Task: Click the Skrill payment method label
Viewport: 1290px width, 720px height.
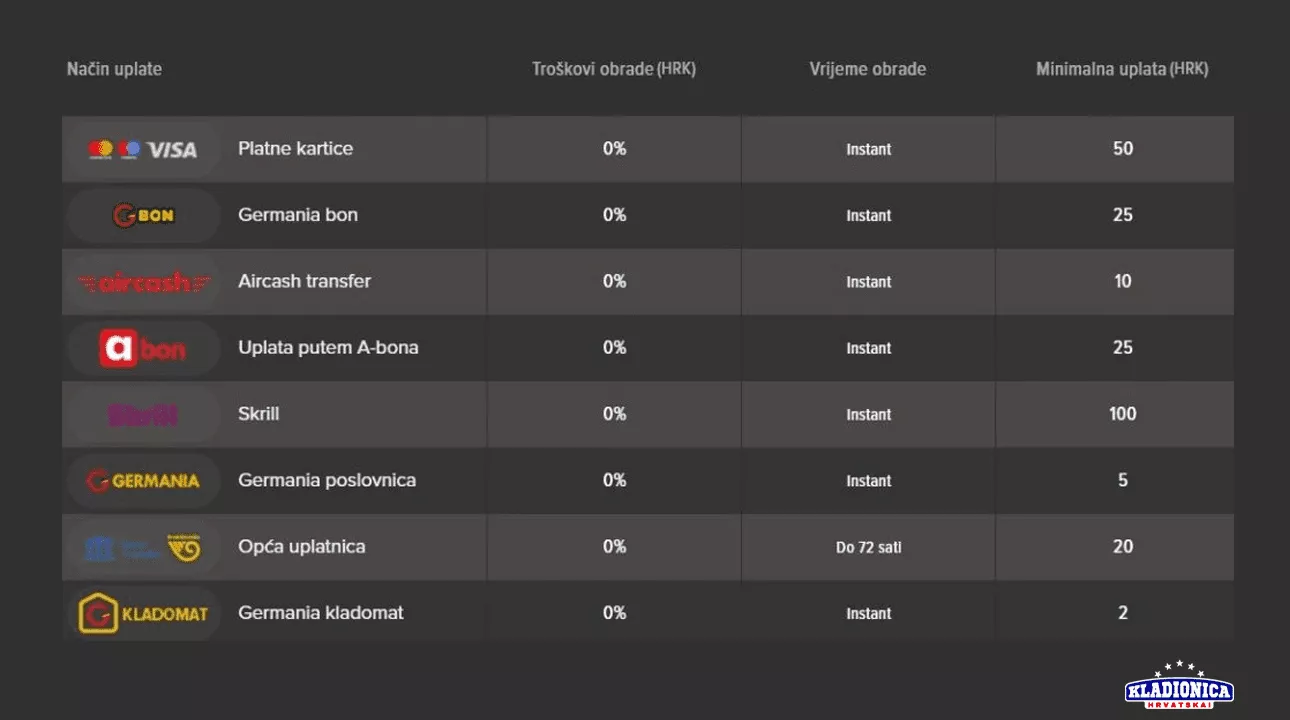Action: (258, 413)
